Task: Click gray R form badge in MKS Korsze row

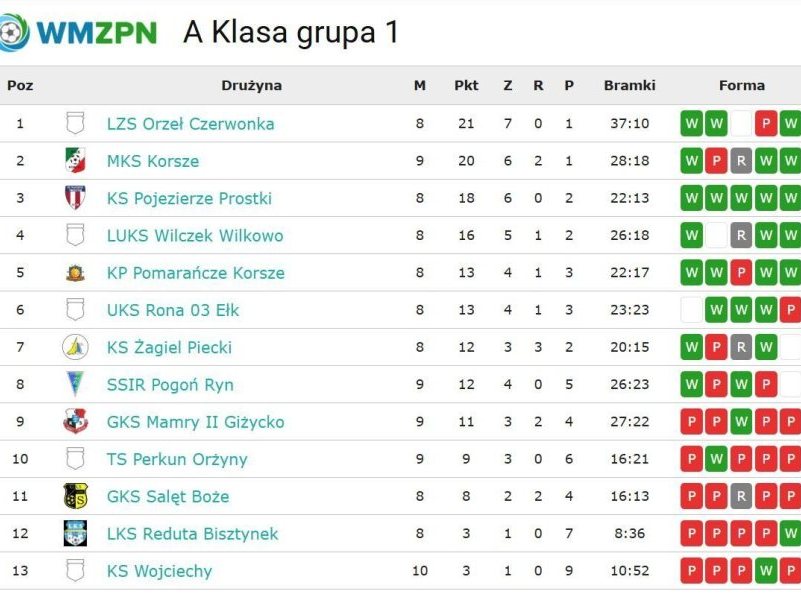Action: pyautogui.click(x=741, y=161)
